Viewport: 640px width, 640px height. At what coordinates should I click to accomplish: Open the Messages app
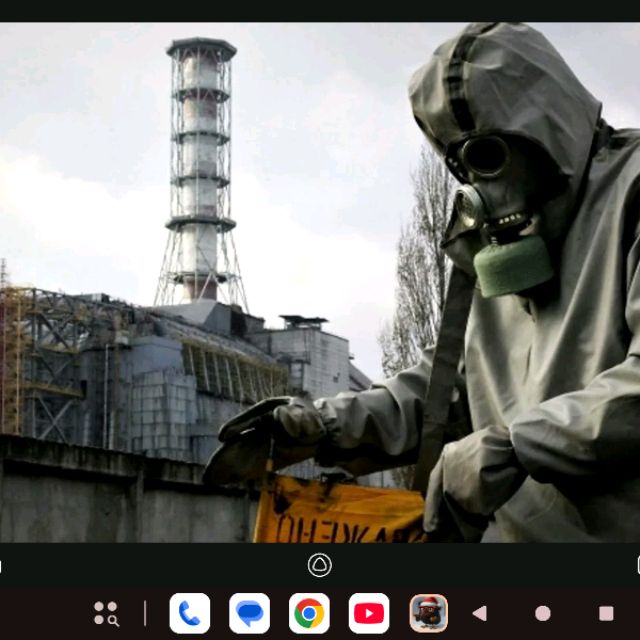coord(249,613)
